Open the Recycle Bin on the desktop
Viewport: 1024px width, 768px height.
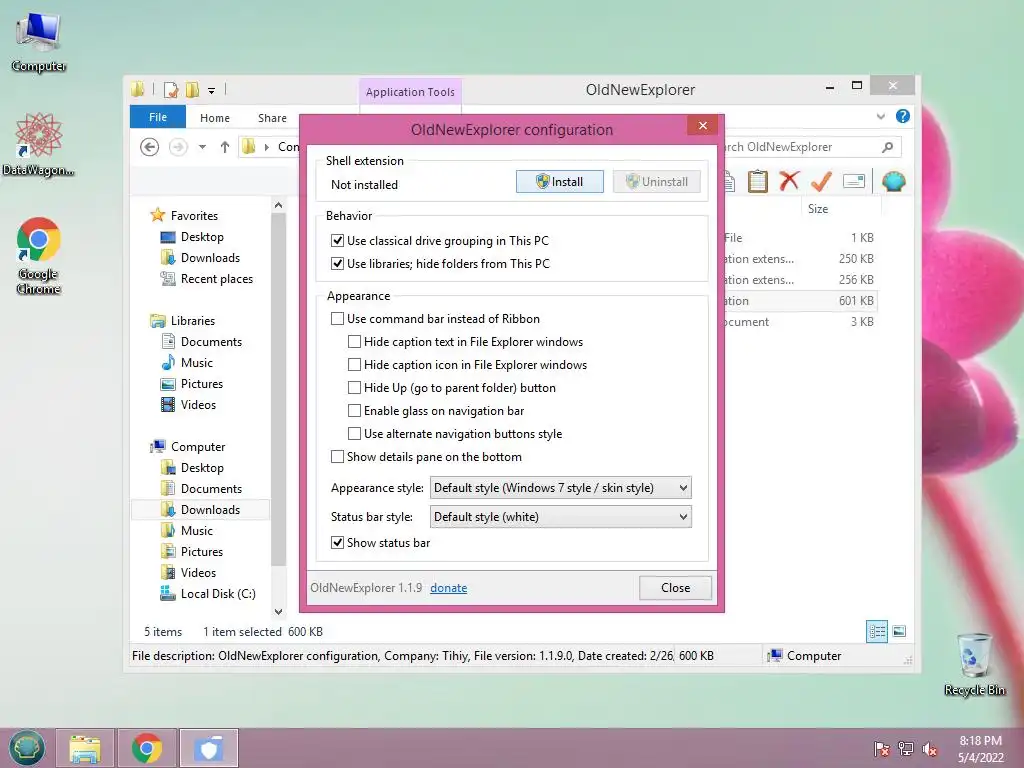point(974,664)
